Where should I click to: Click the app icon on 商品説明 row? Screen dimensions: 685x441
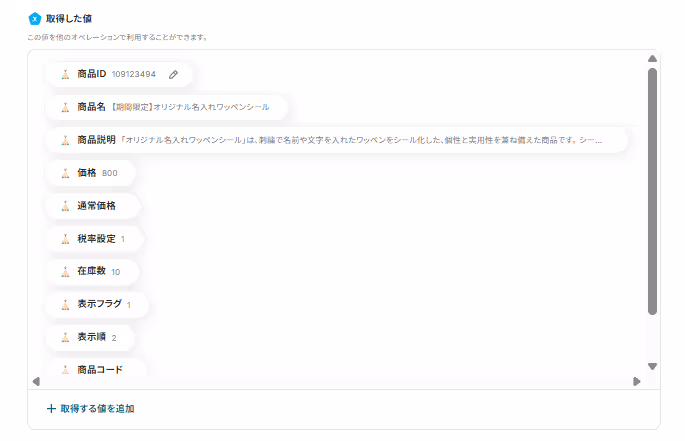[x=65, y=140]
